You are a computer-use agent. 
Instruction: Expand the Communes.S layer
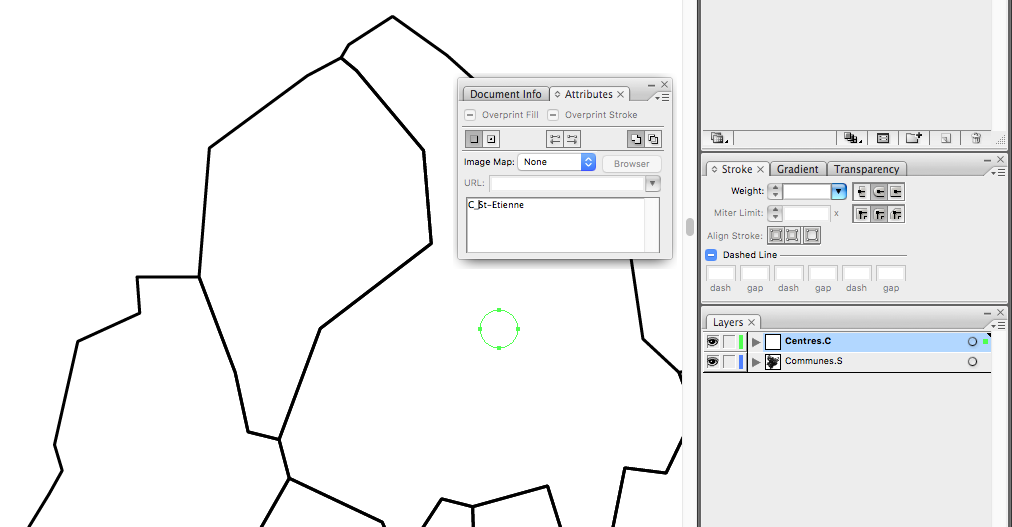[x=756, y=362]
